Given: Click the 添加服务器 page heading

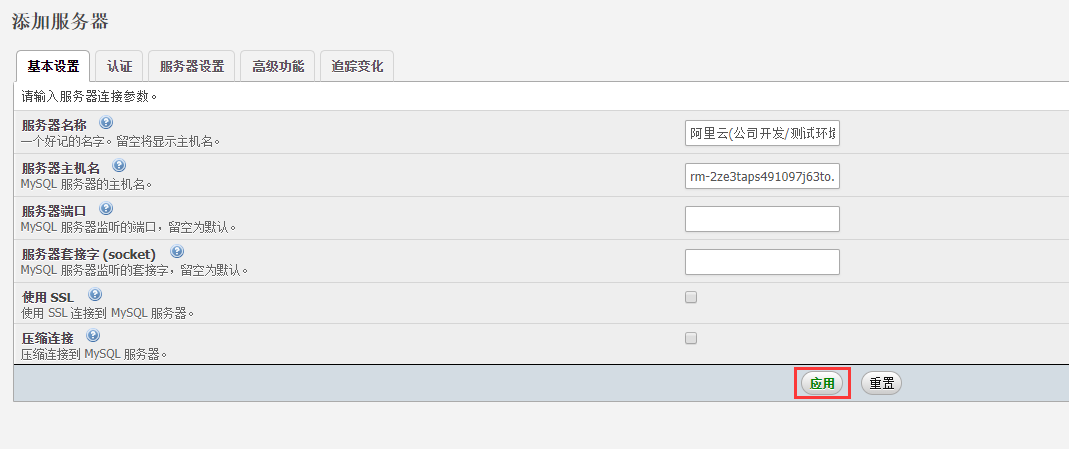Looking at the screenshot, I should [x=60, y=21].
